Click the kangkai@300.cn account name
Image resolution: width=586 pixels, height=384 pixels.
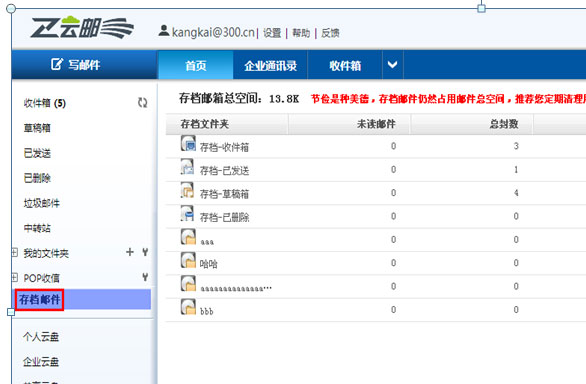coord(213,32)
